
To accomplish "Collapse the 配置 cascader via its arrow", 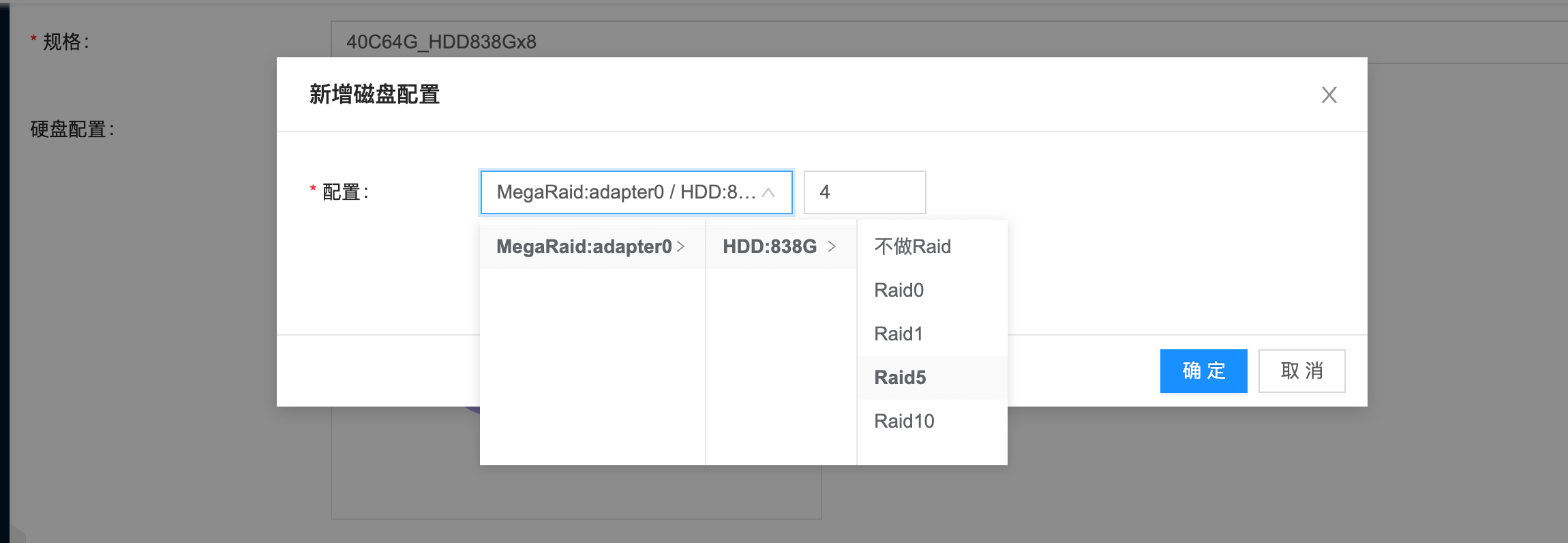I will point(768,193).
